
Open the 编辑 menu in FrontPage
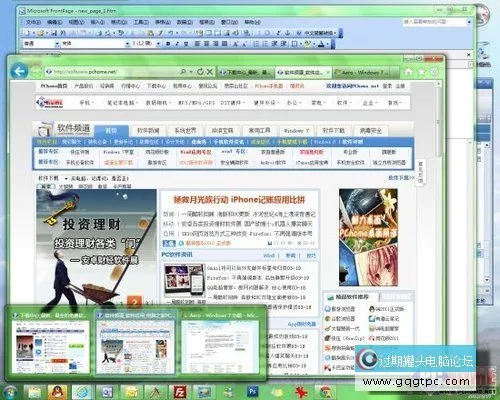(54, 22)
